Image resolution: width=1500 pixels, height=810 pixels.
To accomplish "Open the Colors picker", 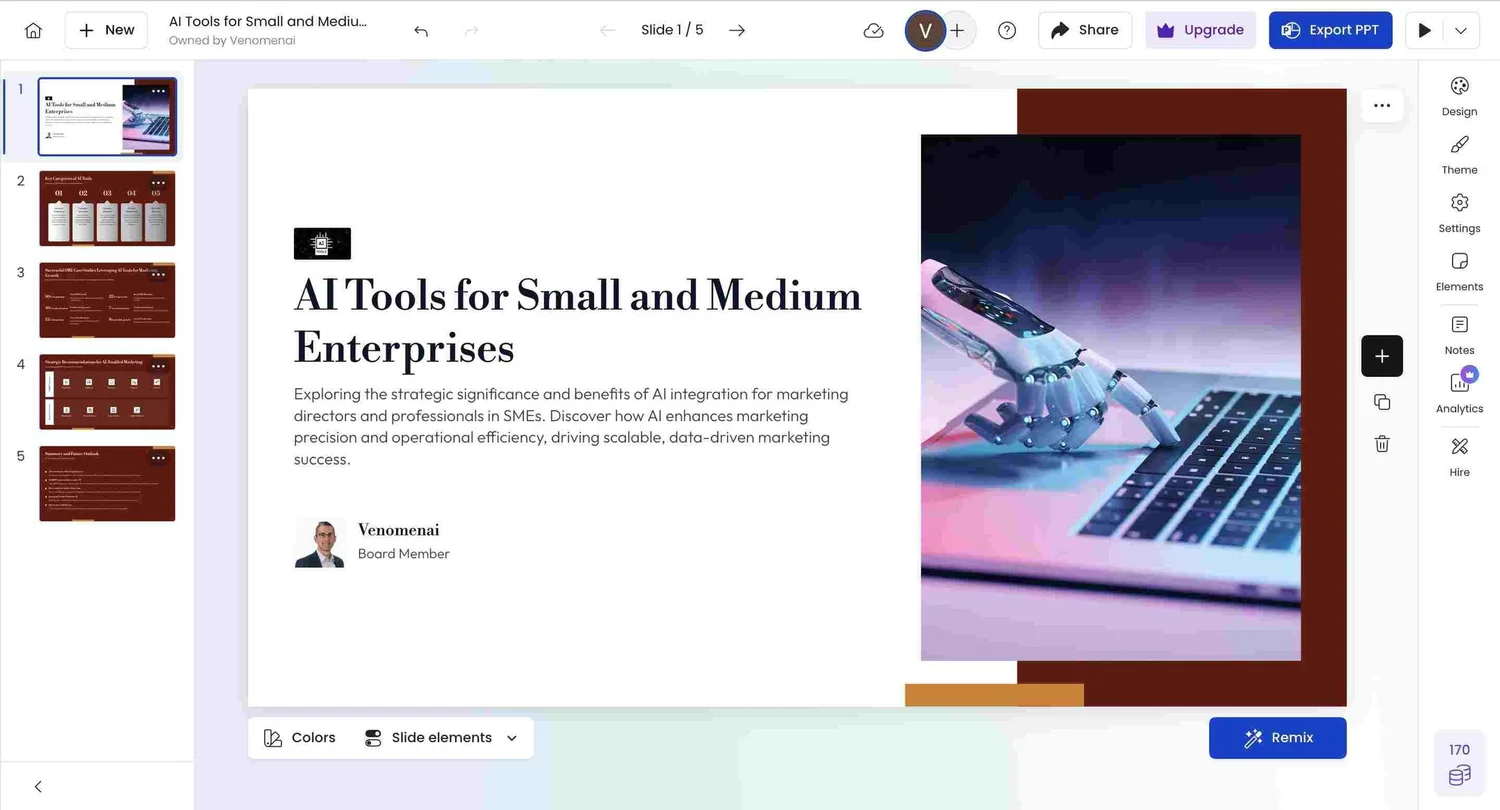I will [x=299, y=737].
